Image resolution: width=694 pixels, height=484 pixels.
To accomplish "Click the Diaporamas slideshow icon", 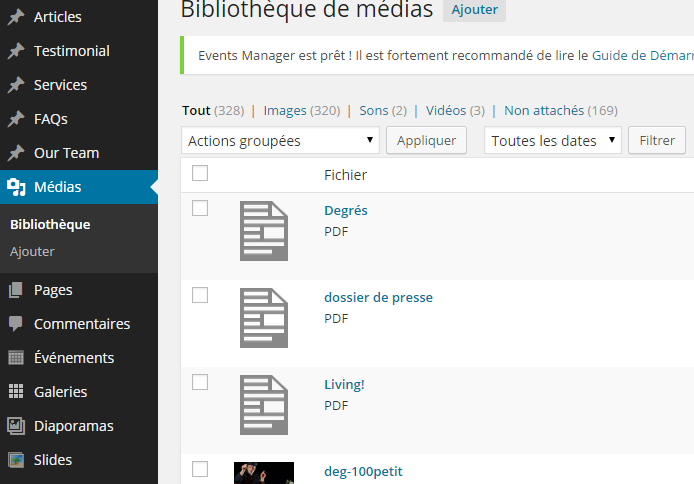I will click(x=16, y=426).
